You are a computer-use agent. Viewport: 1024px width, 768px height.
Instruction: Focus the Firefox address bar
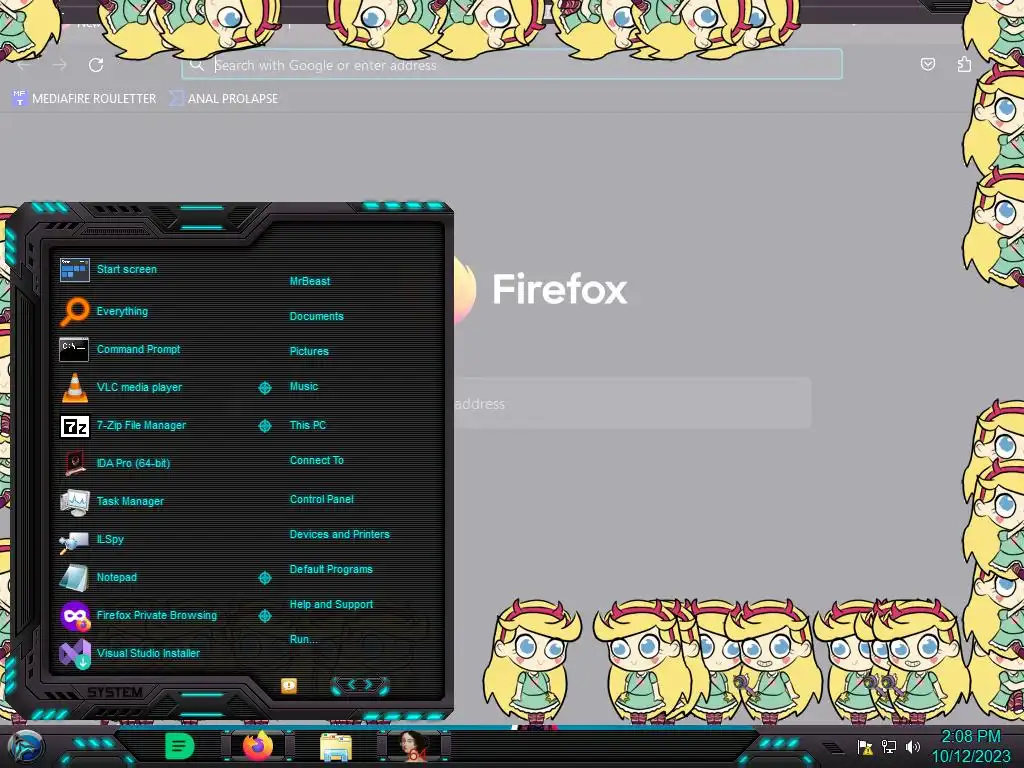pyautogui.click(x=512, y=65)
